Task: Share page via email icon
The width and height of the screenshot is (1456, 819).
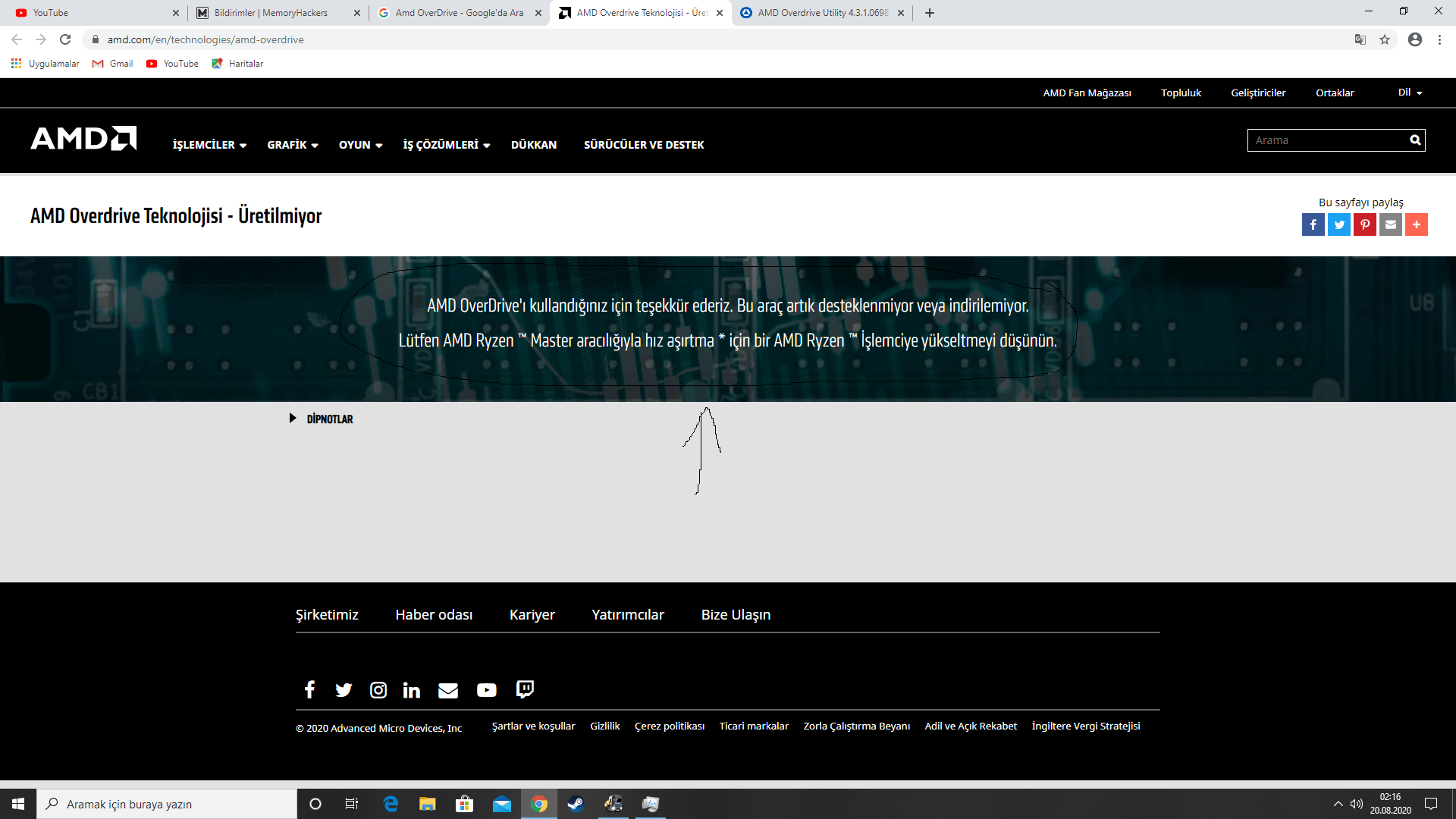Action: (x=1391, y=224)
